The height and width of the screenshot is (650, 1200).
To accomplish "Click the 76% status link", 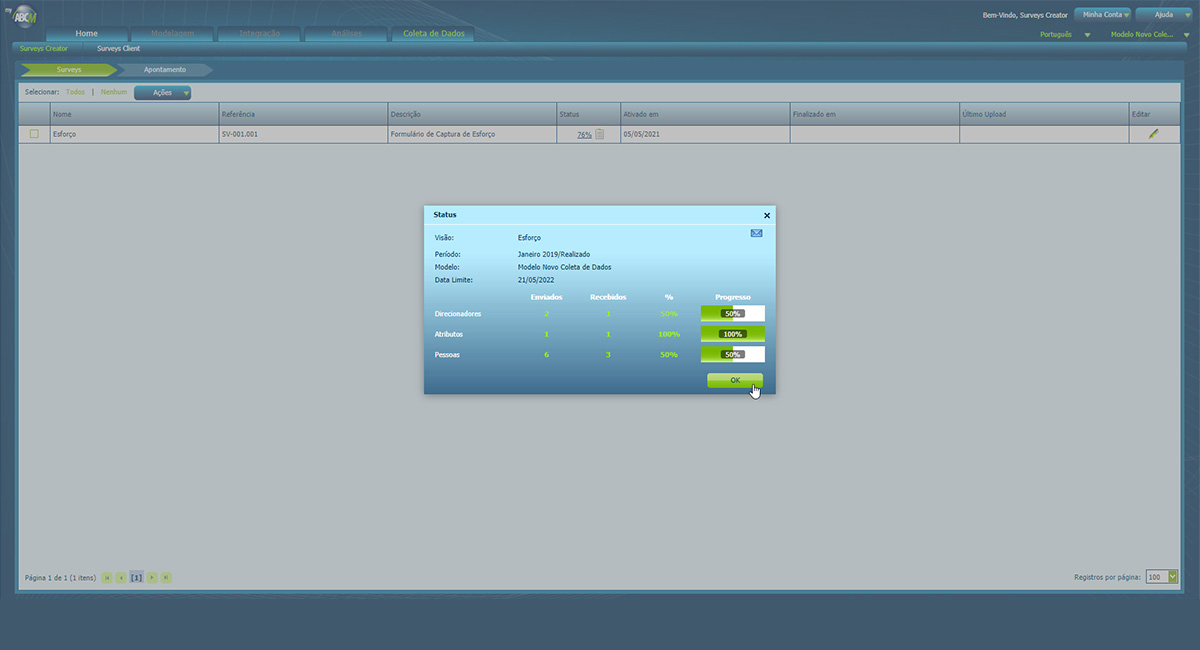I will [x=584, y=134].
